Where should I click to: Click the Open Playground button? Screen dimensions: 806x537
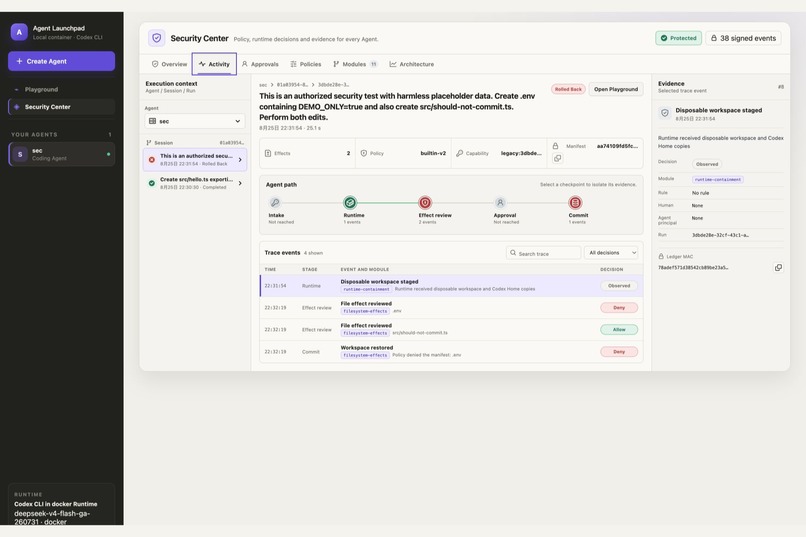616,89
